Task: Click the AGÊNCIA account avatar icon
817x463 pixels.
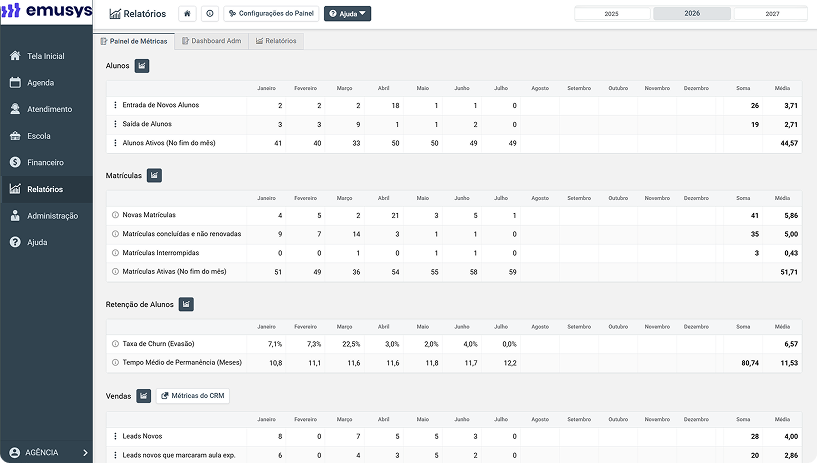Action: click(x=15, y=453)
